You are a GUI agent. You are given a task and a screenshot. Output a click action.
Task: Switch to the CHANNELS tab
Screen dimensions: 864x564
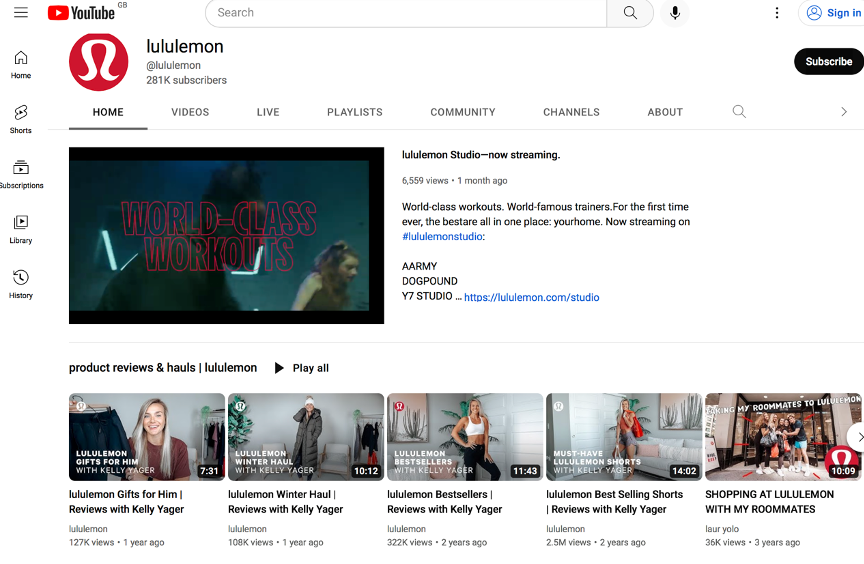click(x=571, y=112)
